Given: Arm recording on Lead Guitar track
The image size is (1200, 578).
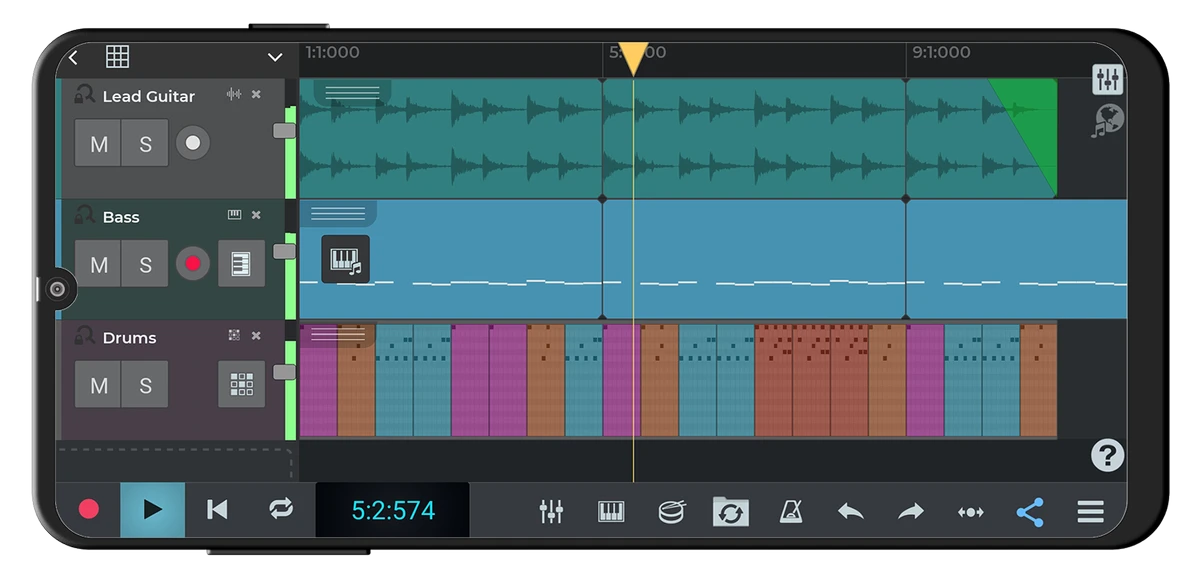Looking at the screenshot, I should [x=193, y=143].
